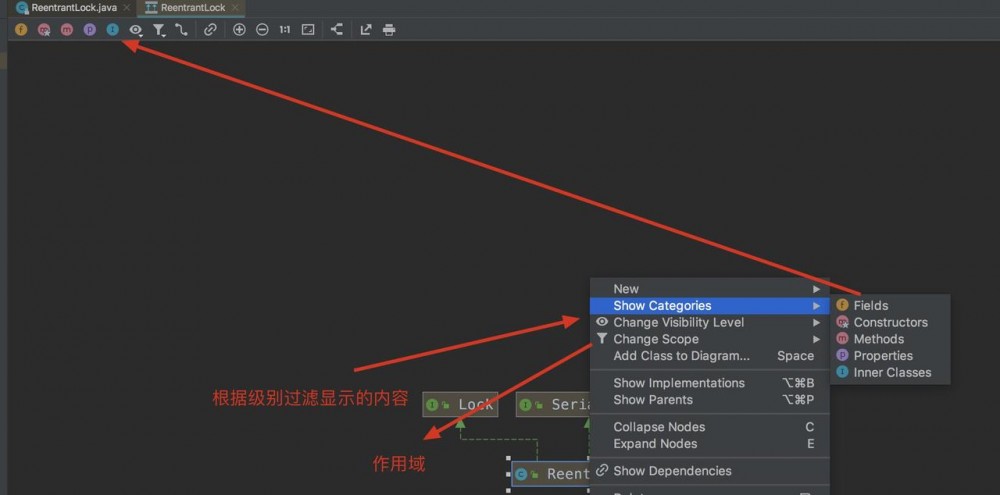The image size is (1000, 495).
Task: Click the submenu arrow beside Change Scope
Action: coord(816,339)
